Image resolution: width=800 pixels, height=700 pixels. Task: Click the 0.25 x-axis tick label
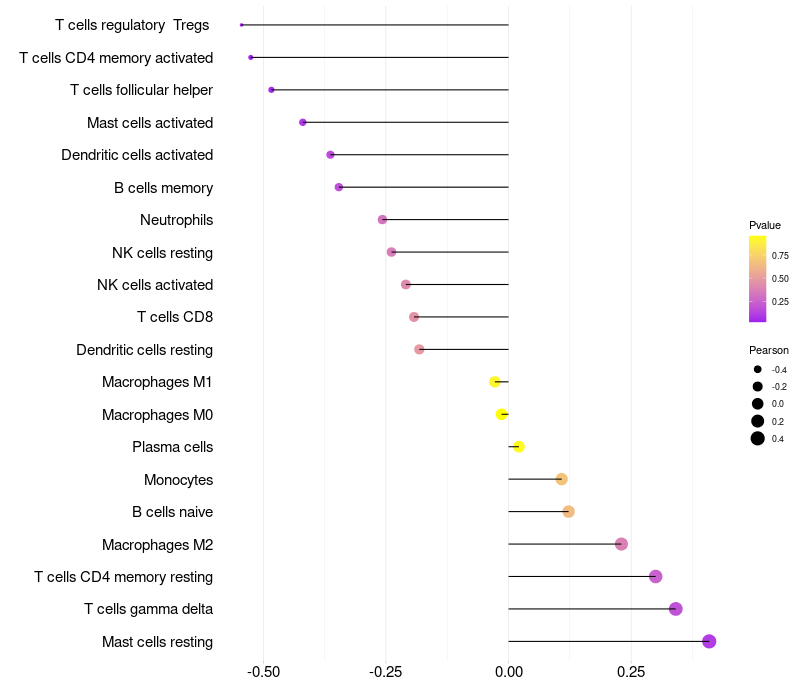[631, 672]
